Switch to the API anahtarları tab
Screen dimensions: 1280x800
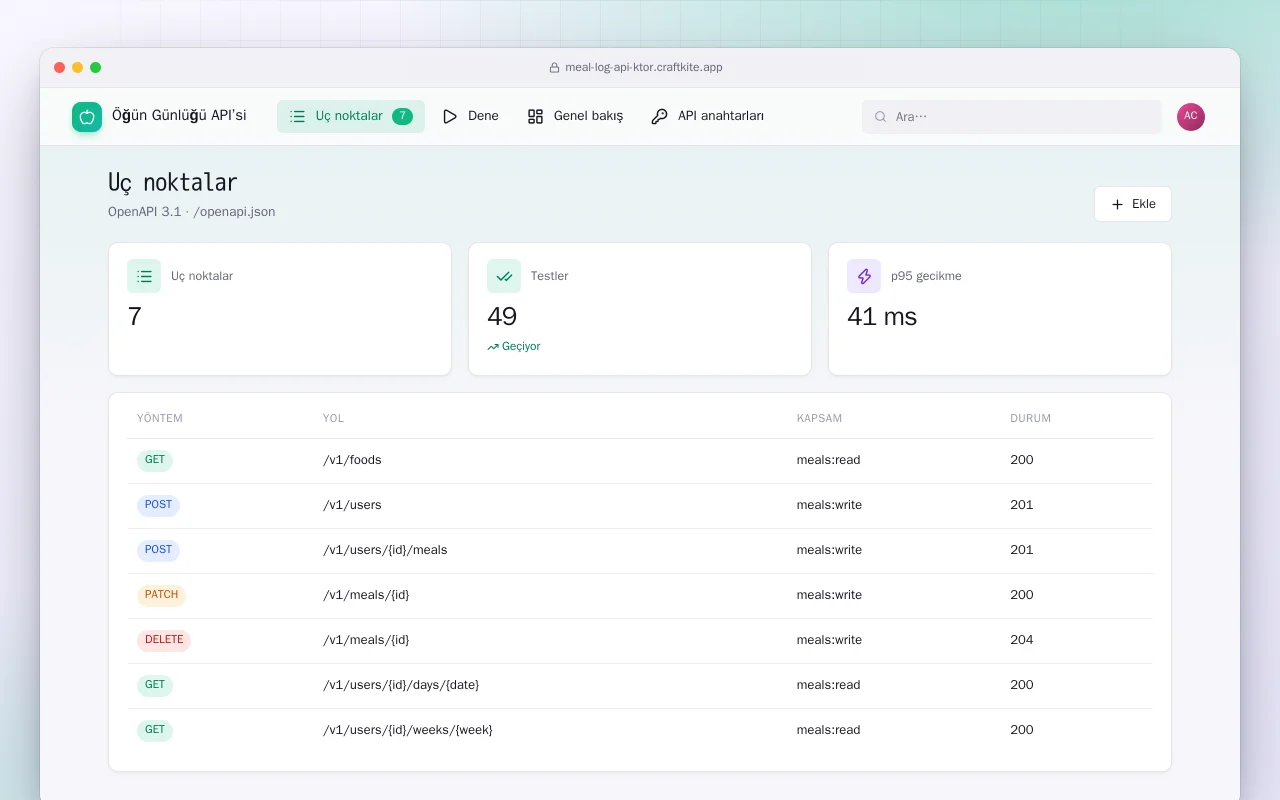click(707, 116)
